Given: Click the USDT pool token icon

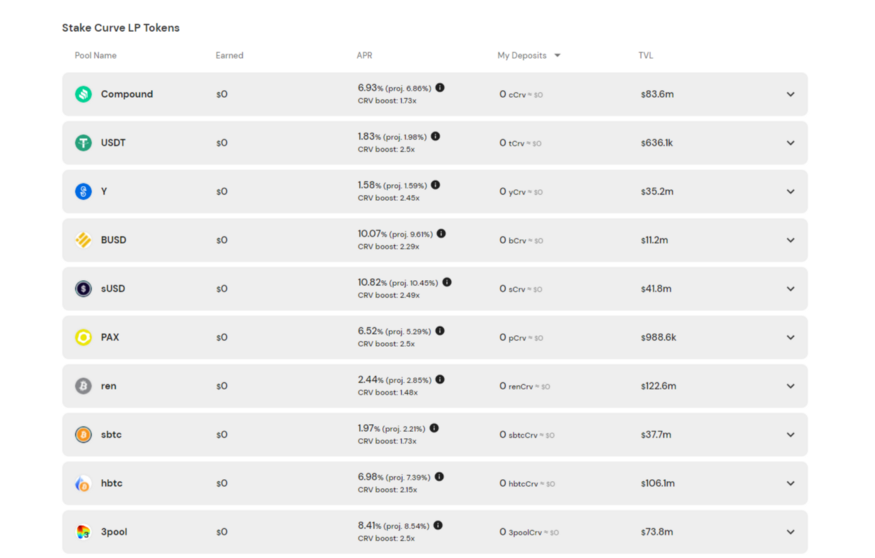Looking at the screenshot, I should (83, 143).
